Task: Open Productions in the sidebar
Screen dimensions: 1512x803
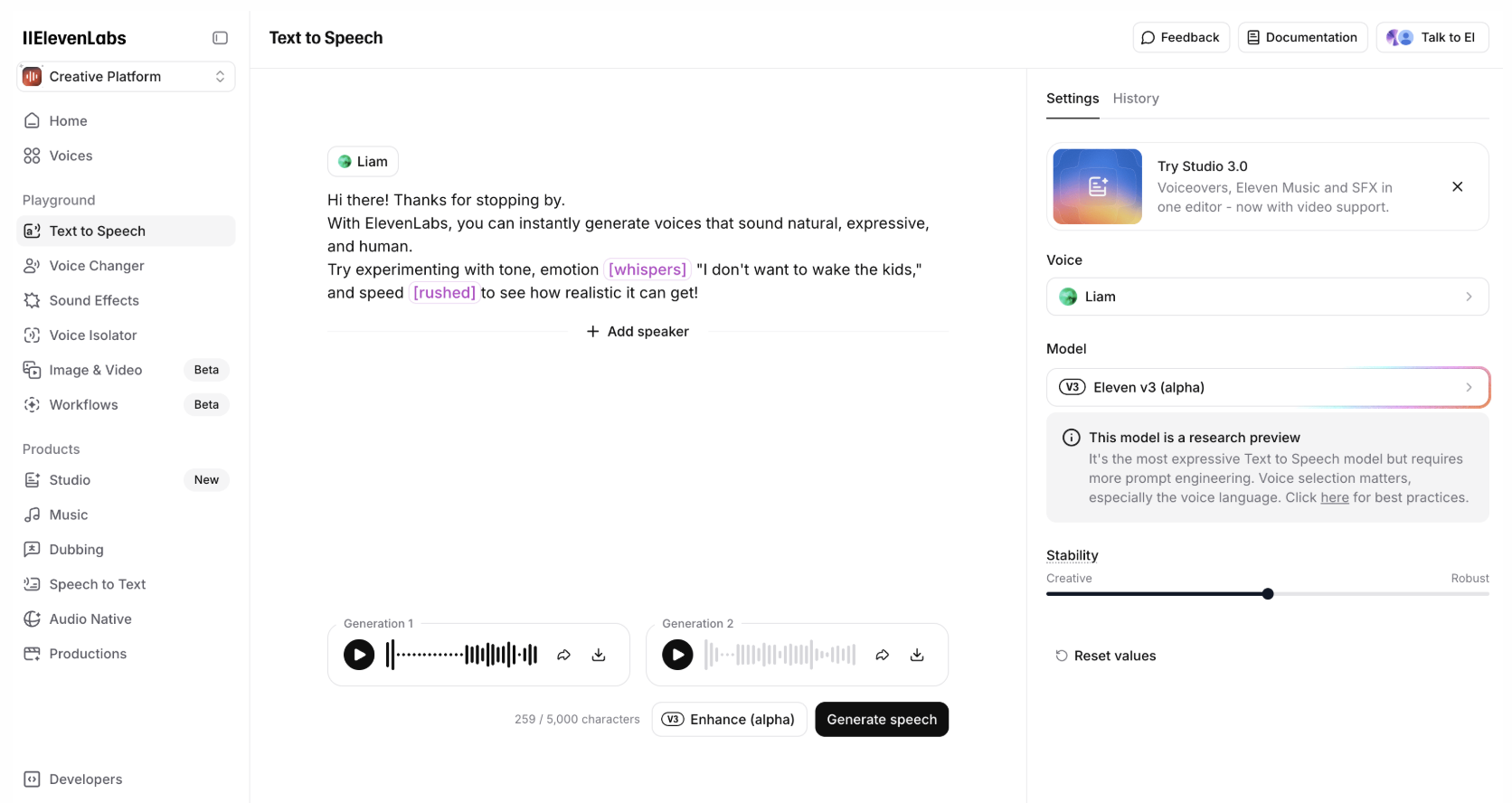Action: point(126,654)
